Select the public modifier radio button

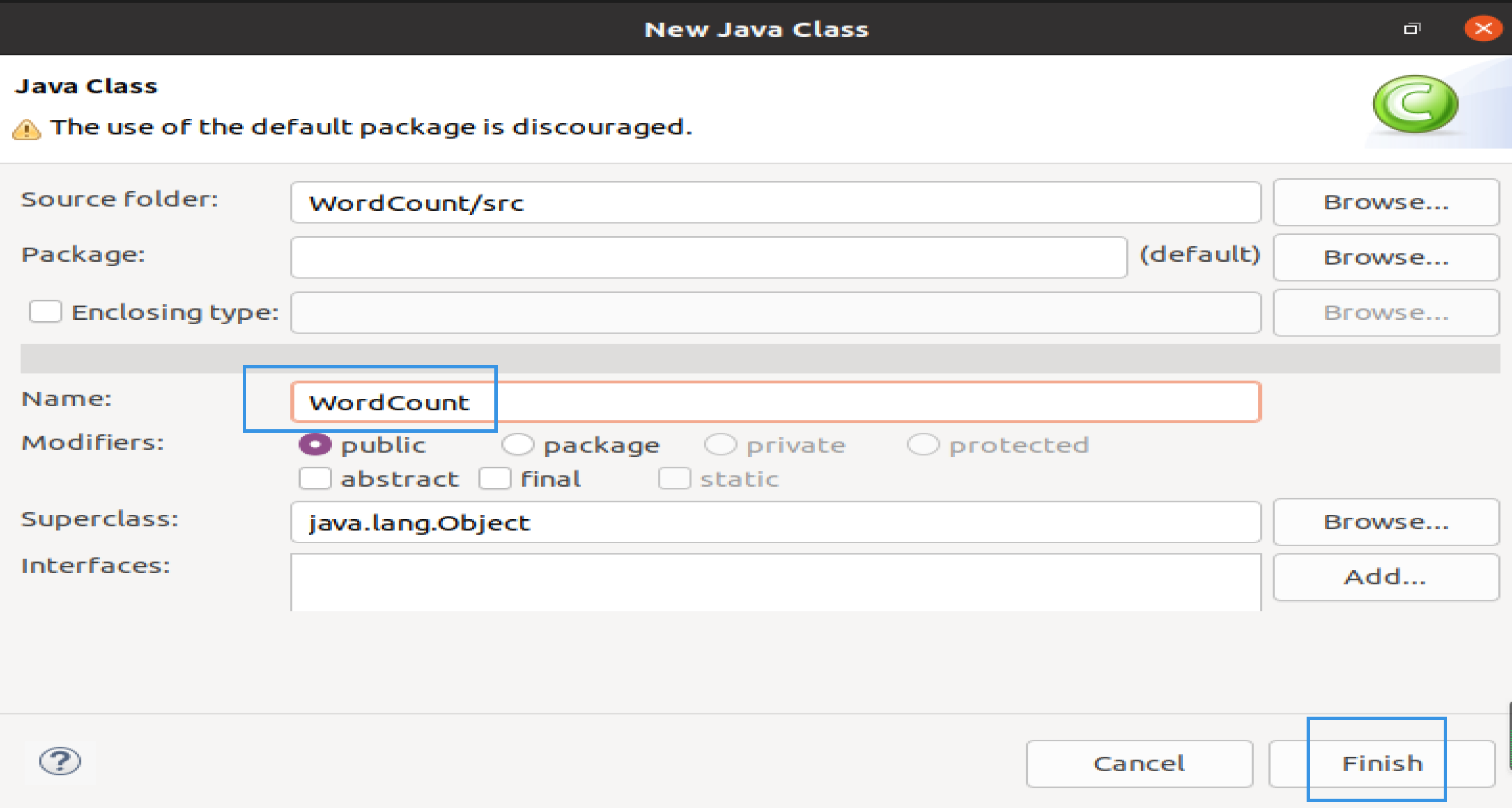click(314, 445)
